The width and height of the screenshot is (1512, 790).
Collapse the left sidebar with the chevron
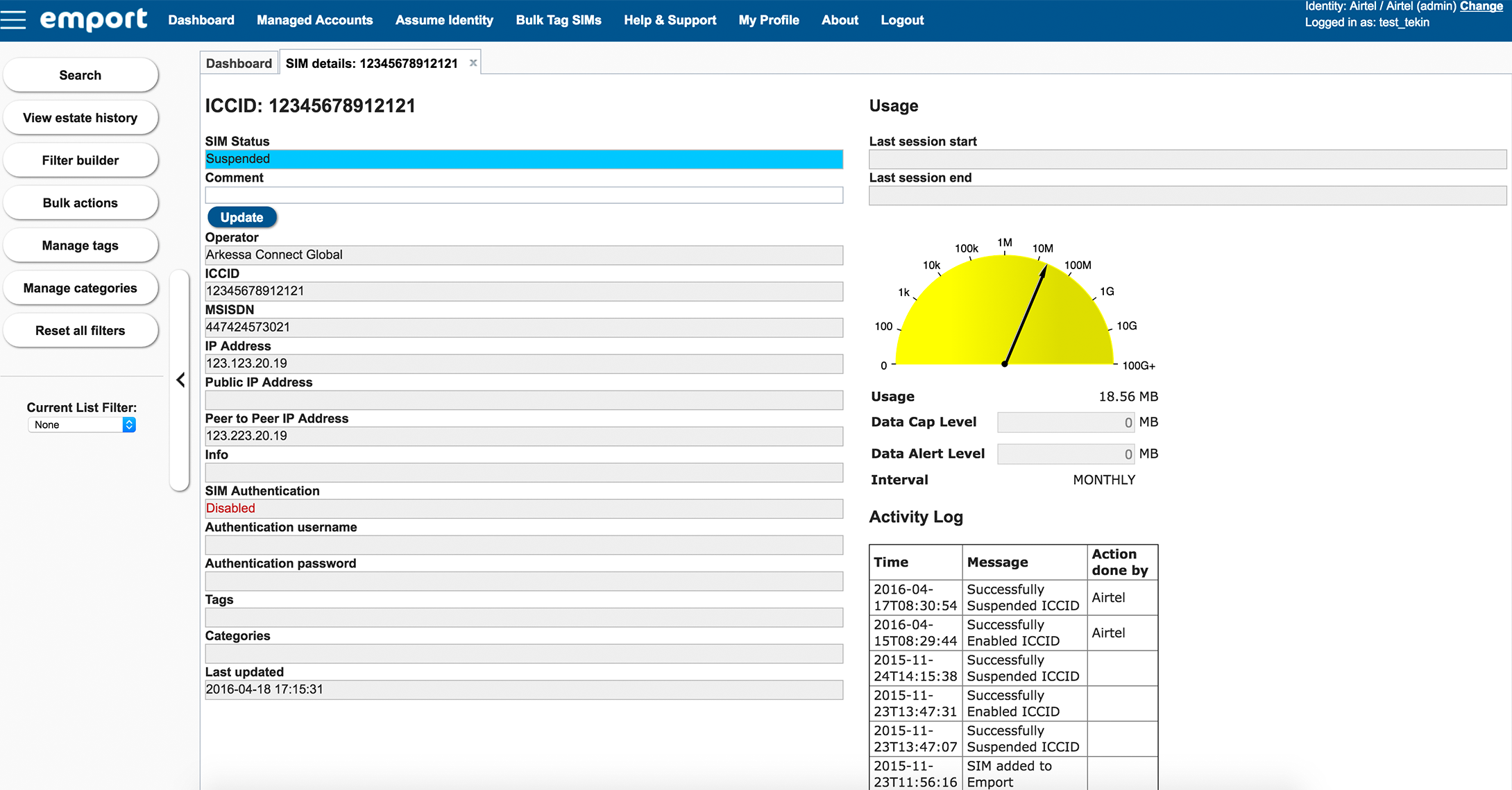(180, 380)
